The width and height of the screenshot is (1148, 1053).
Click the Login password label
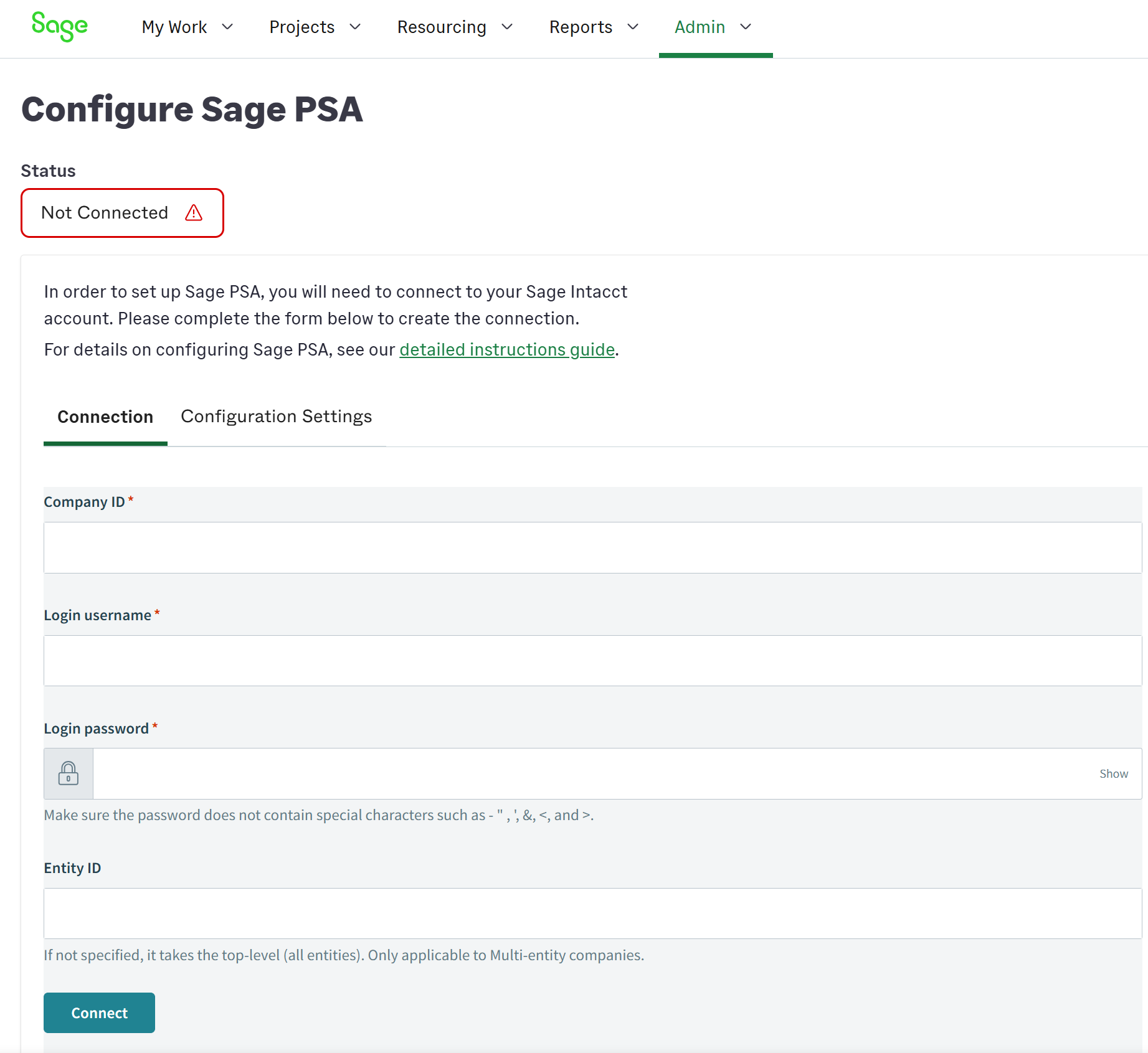click(96, 729)
